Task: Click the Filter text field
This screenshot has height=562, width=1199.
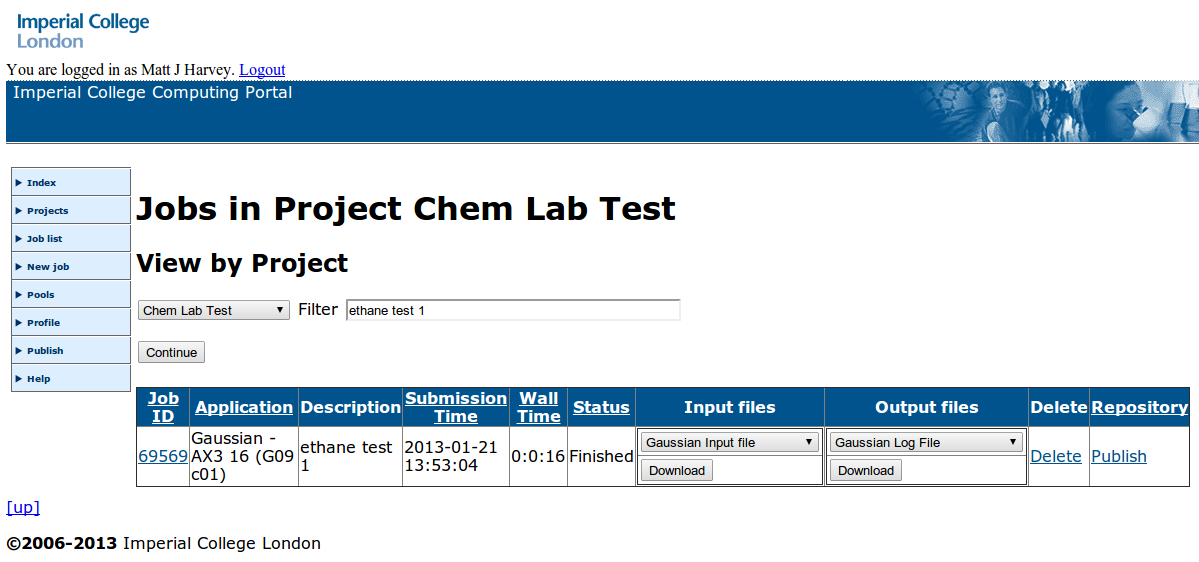Action: tap(512, 311)
